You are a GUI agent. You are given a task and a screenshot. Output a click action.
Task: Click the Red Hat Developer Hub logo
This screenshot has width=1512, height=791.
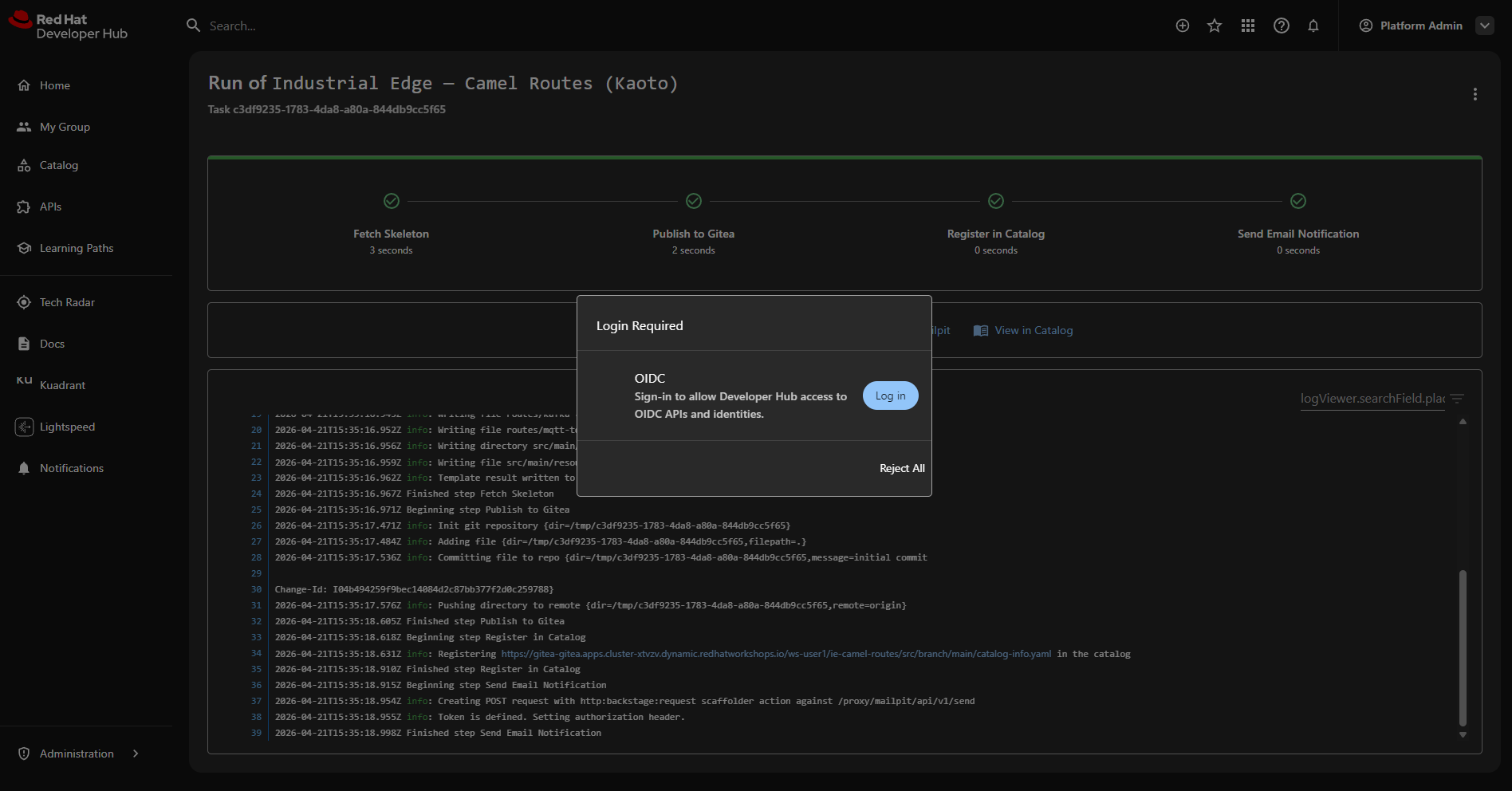68,26
